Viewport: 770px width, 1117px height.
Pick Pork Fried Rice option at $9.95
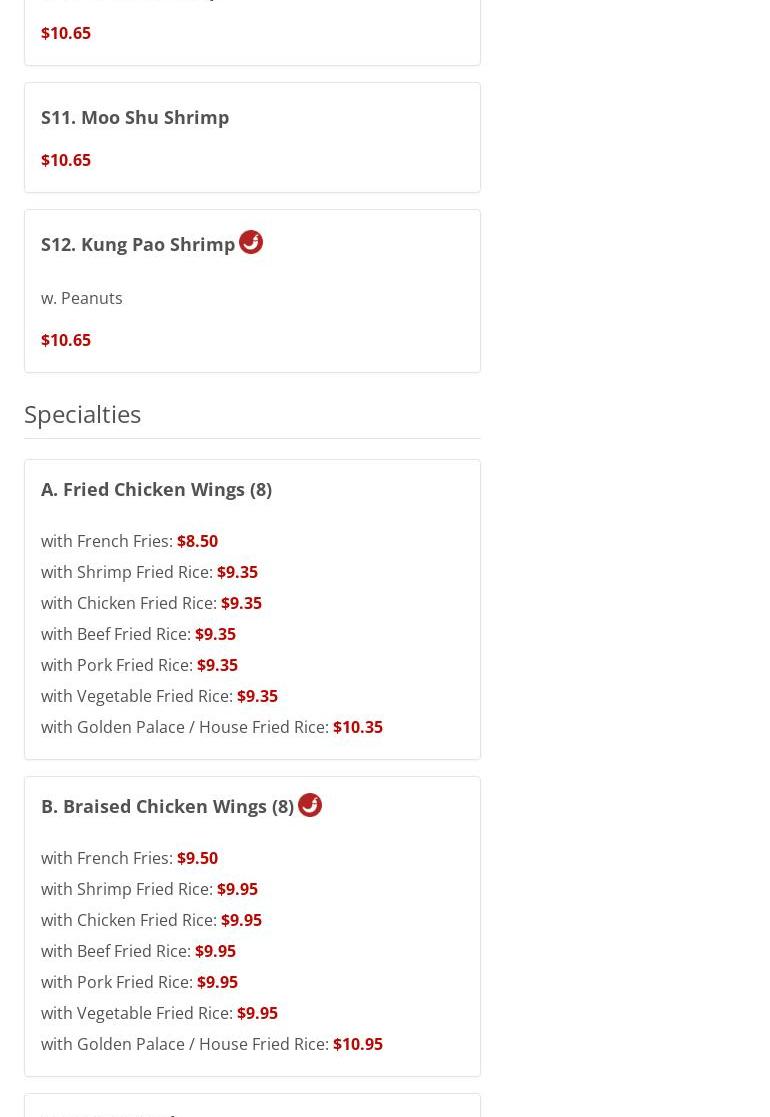(139, 982)
